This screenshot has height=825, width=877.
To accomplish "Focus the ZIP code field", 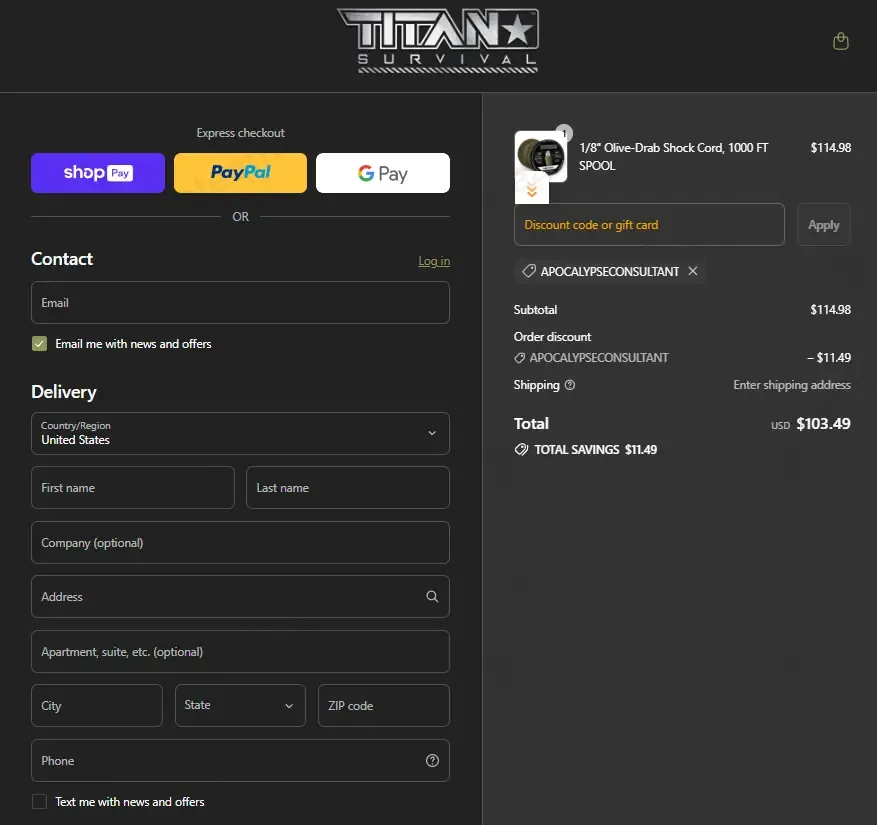I will coord(384,705).
